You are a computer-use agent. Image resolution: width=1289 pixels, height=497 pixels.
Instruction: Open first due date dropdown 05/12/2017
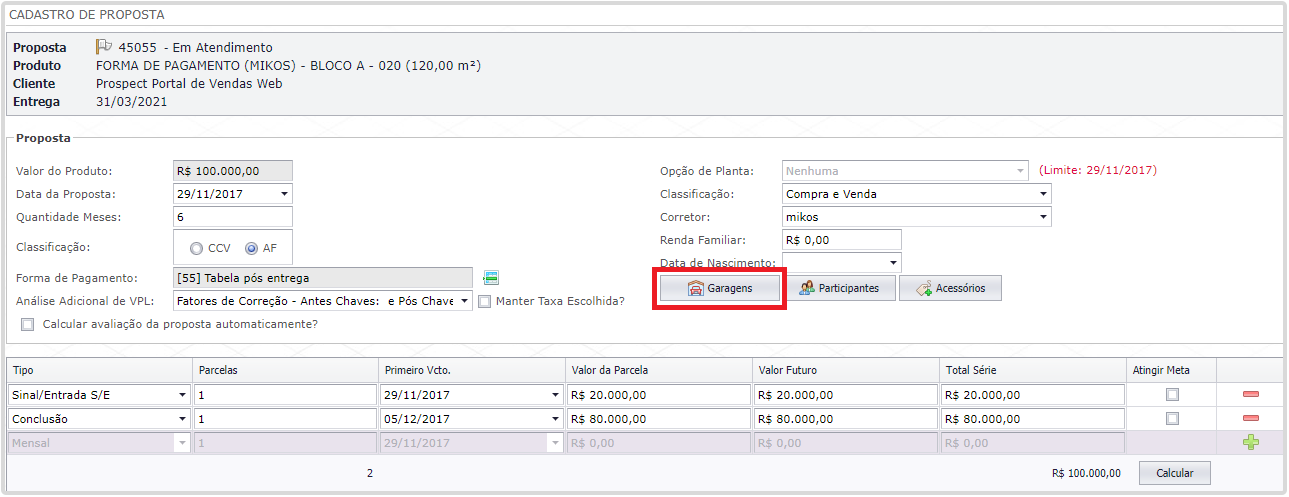click(x=555, y=419)
